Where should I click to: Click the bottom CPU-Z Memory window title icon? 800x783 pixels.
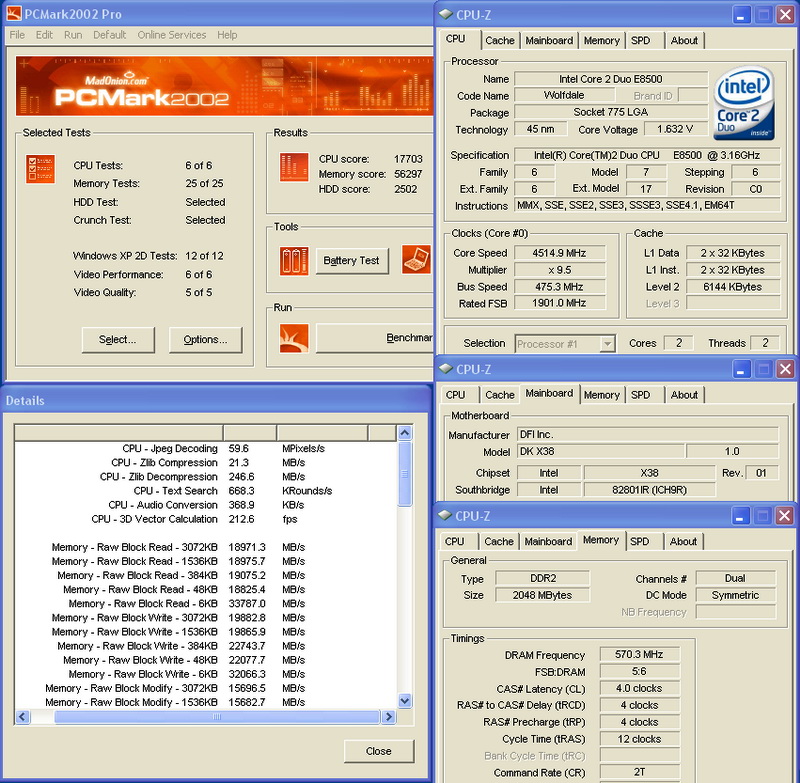click(x=445, y=515)
